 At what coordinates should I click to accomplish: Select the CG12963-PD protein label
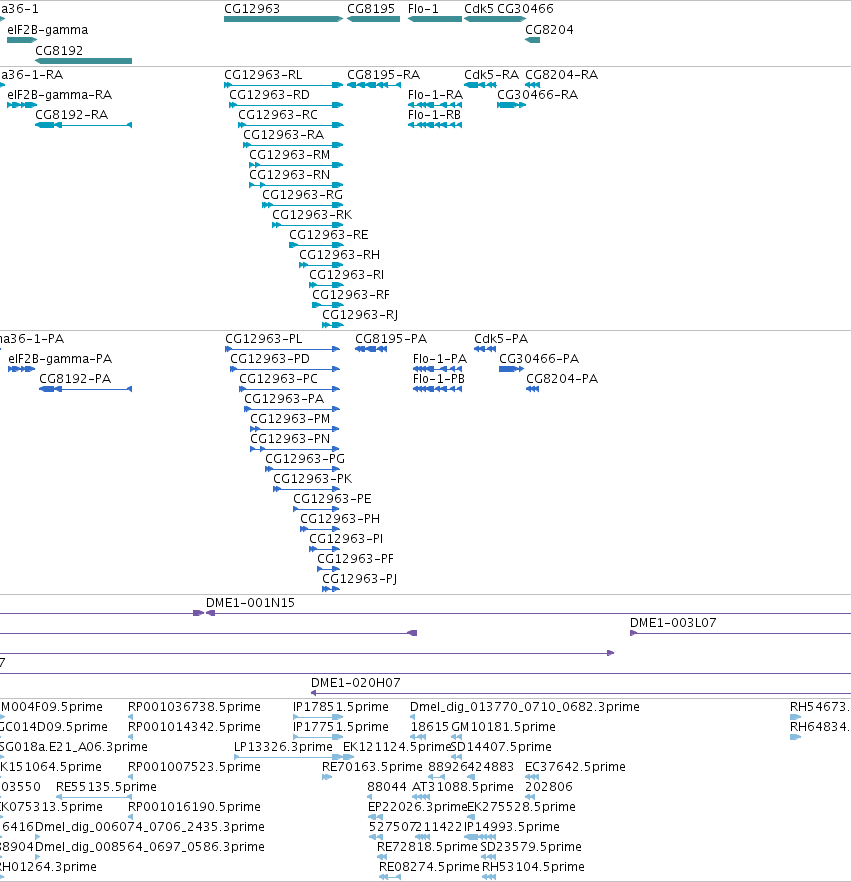pyautogui.click(x=269, y=358)
